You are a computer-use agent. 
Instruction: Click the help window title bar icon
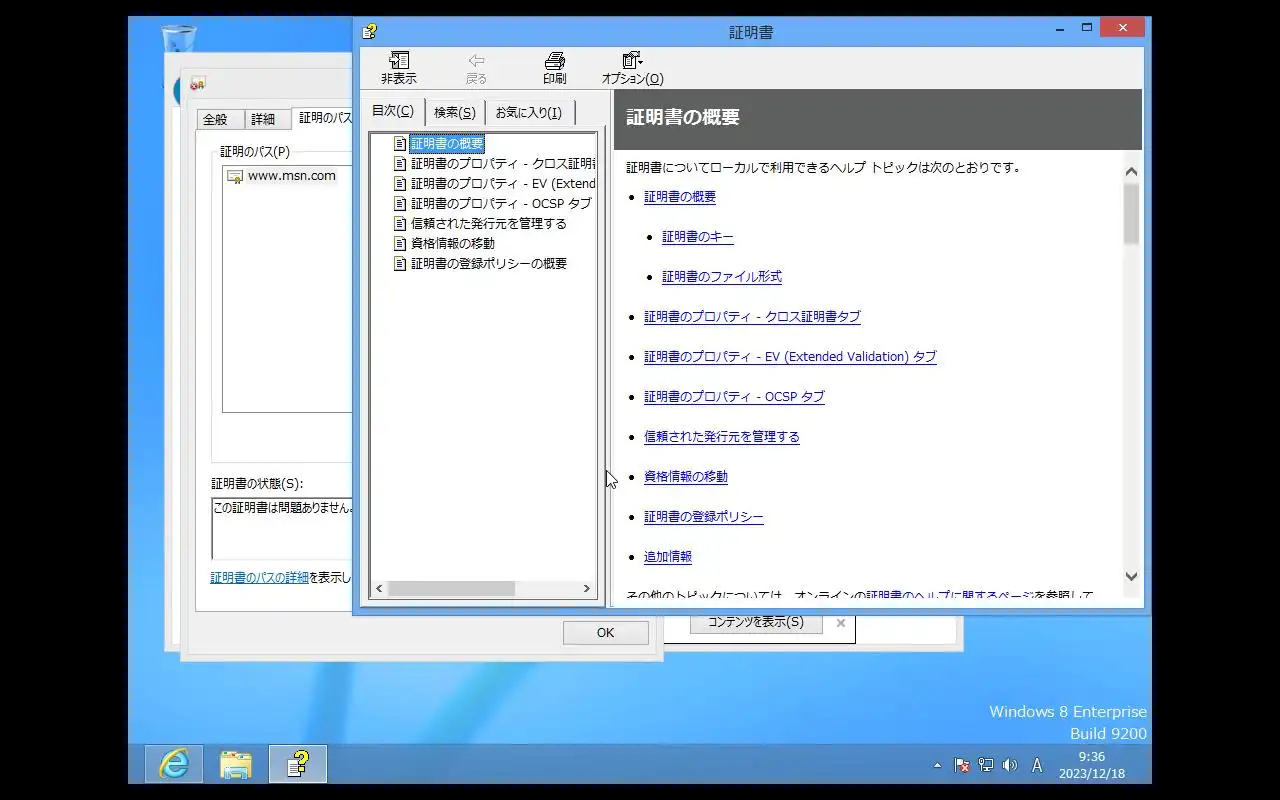(370, 31)
